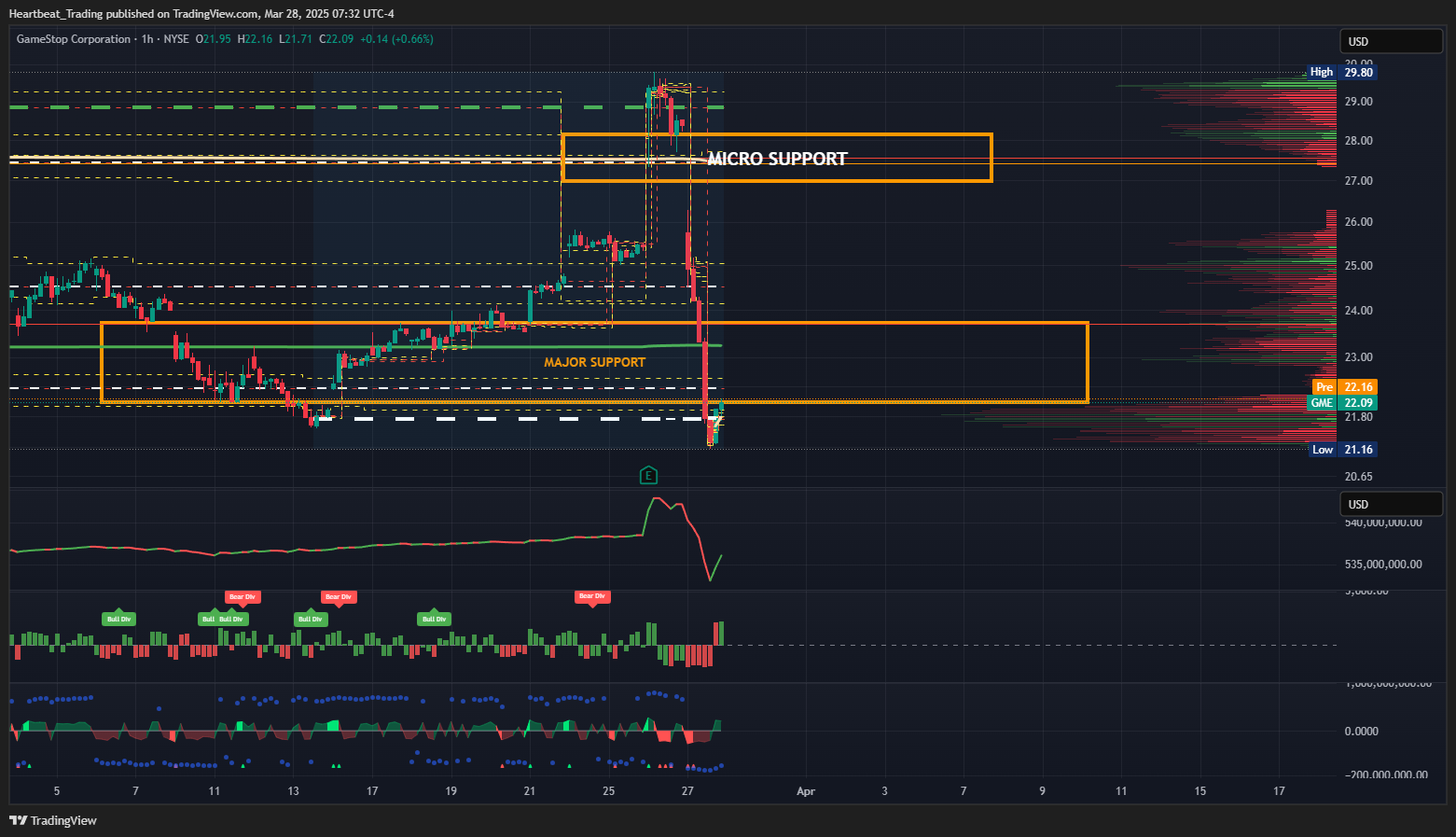Click date 25 on the time axis
Viewport: 1456px width, 837px height.
tap(608, 791)
